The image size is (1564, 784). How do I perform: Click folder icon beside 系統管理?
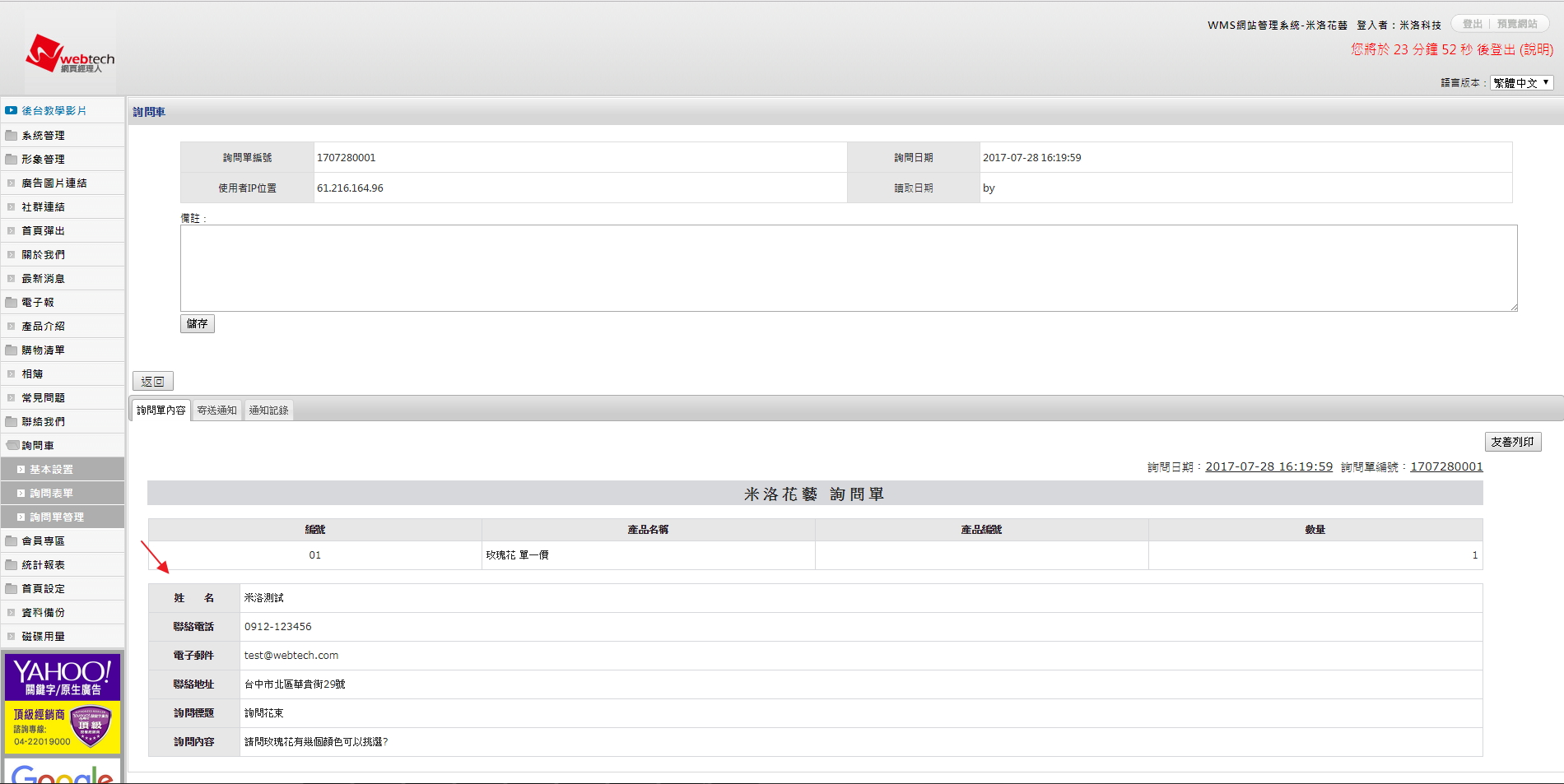click(12, 136)
